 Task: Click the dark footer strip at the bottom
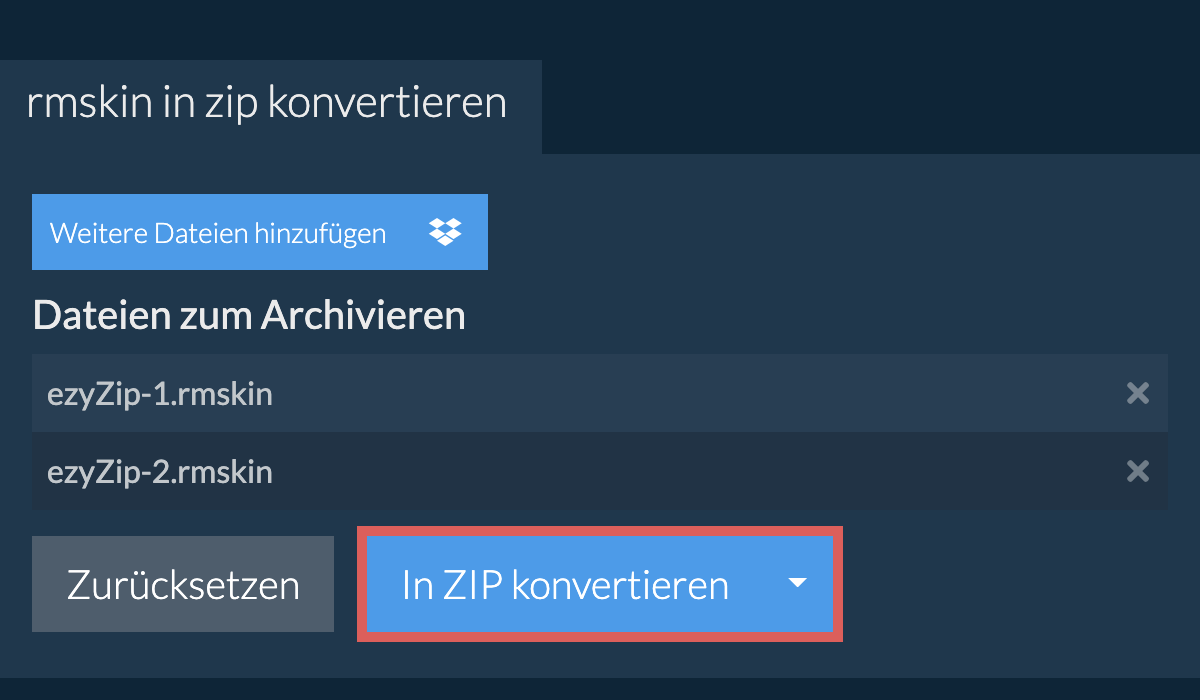click(x=600, y=689)
